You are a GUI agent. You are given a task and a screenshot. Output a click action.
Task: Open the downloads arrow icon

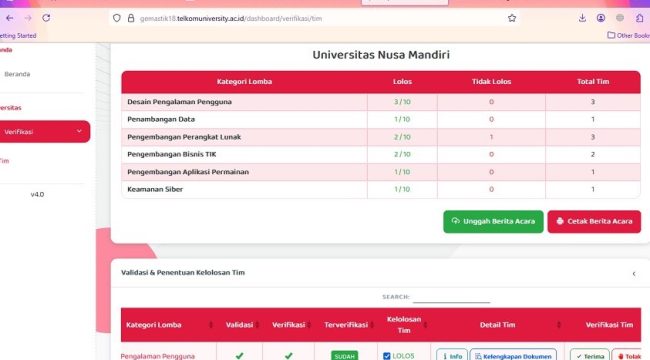point(582,18)
